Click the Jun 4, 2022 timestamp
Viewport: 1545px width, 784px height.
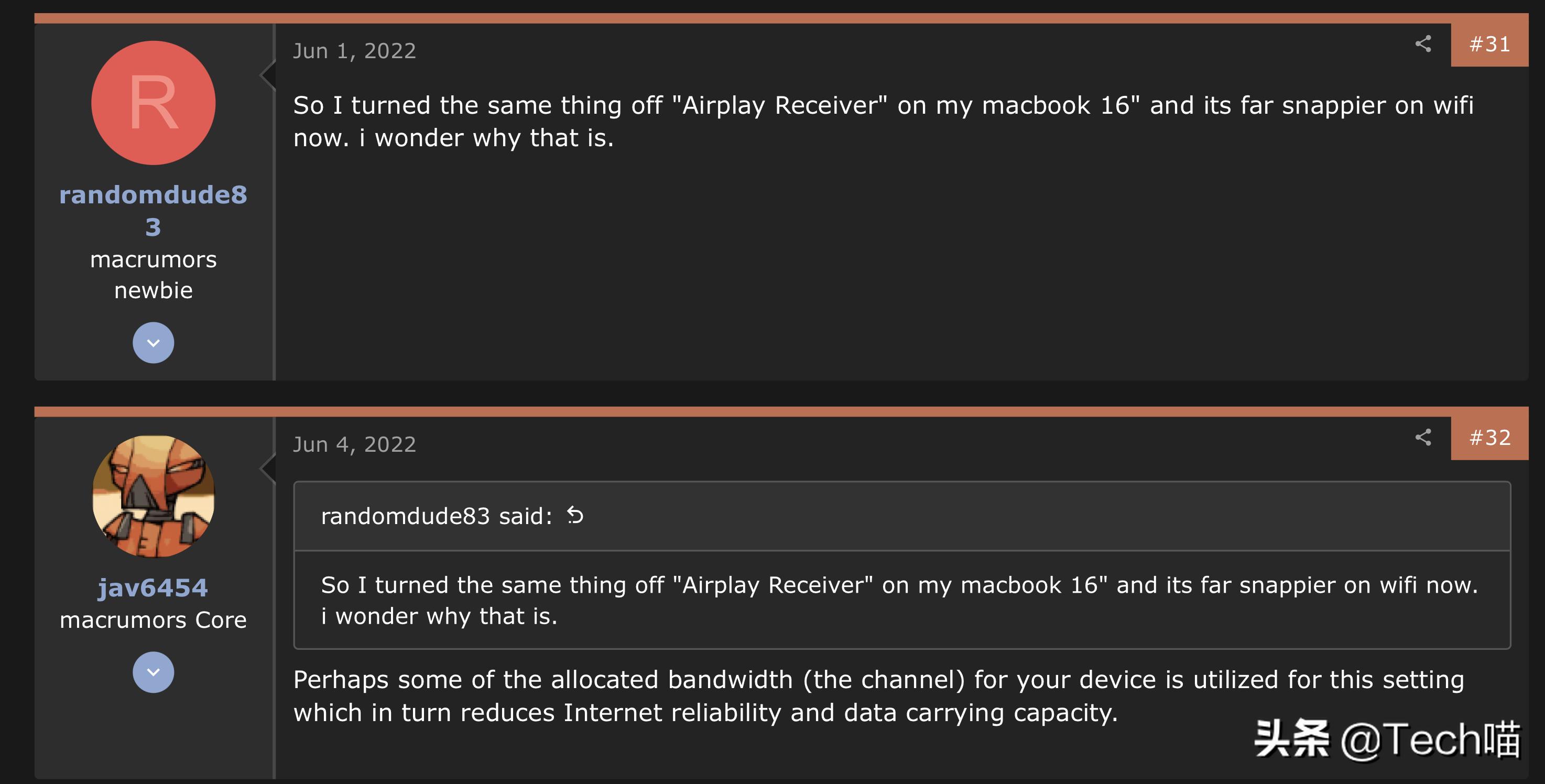coord(354,444)
